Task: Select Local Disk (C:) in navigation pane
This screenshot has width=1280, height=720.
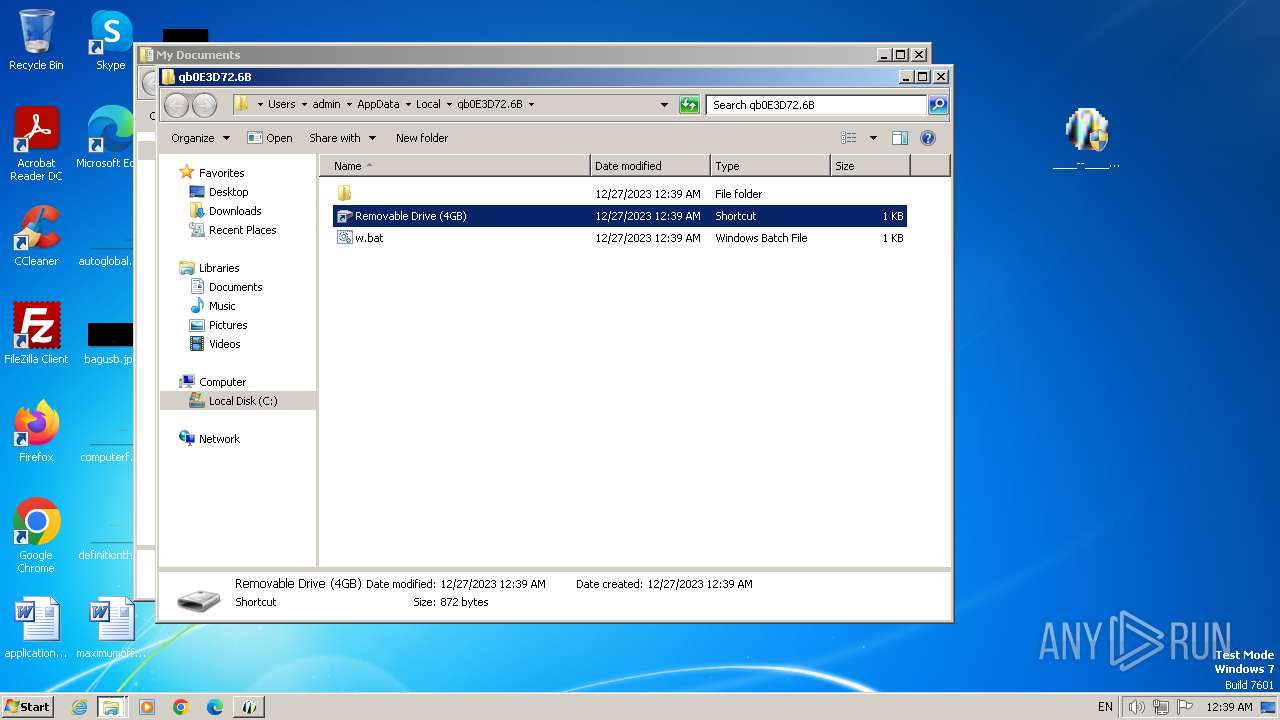Action: tap(238, 401)
